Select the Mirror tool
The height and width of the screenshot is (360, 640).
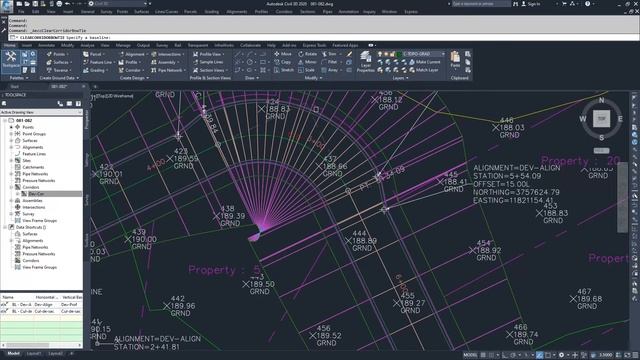pos(307,62)
